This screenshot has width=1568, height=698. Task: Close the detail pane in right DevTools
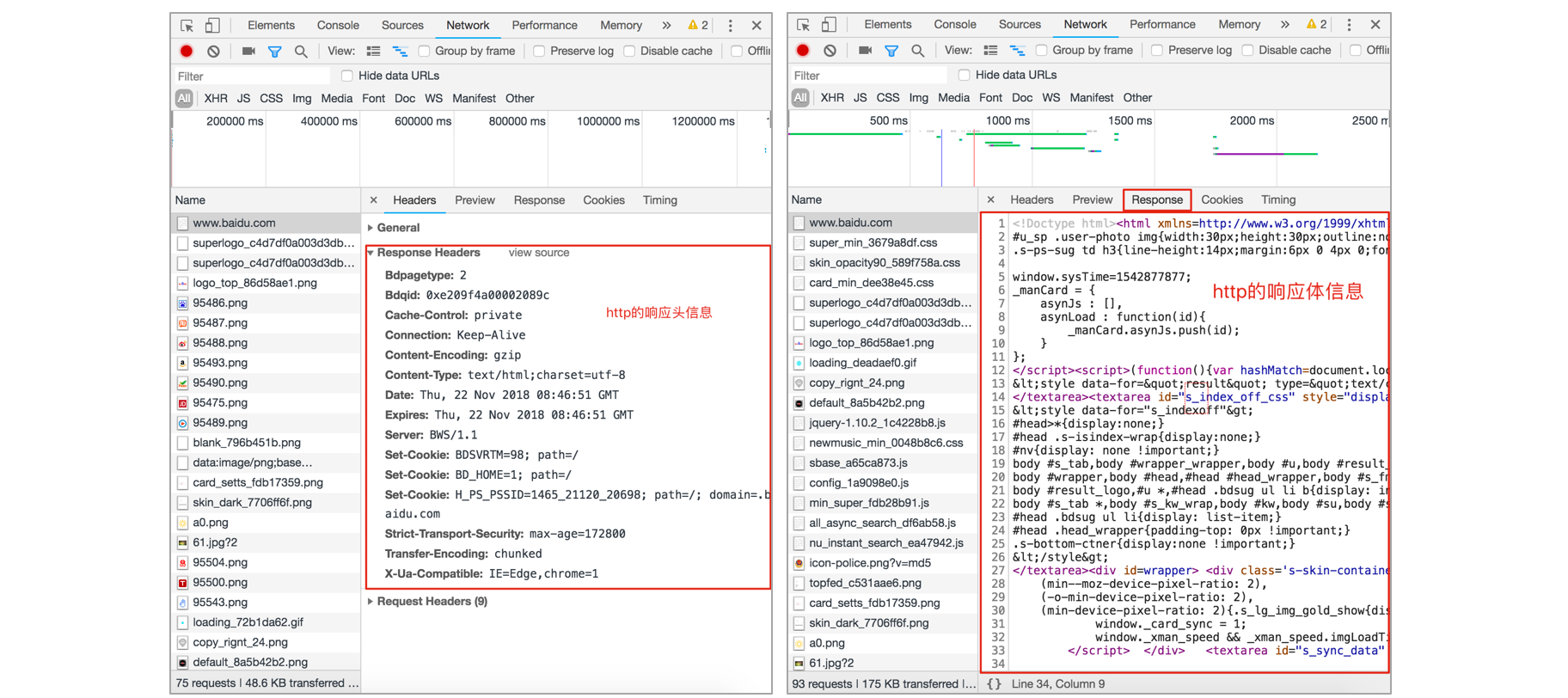[991, 199]
